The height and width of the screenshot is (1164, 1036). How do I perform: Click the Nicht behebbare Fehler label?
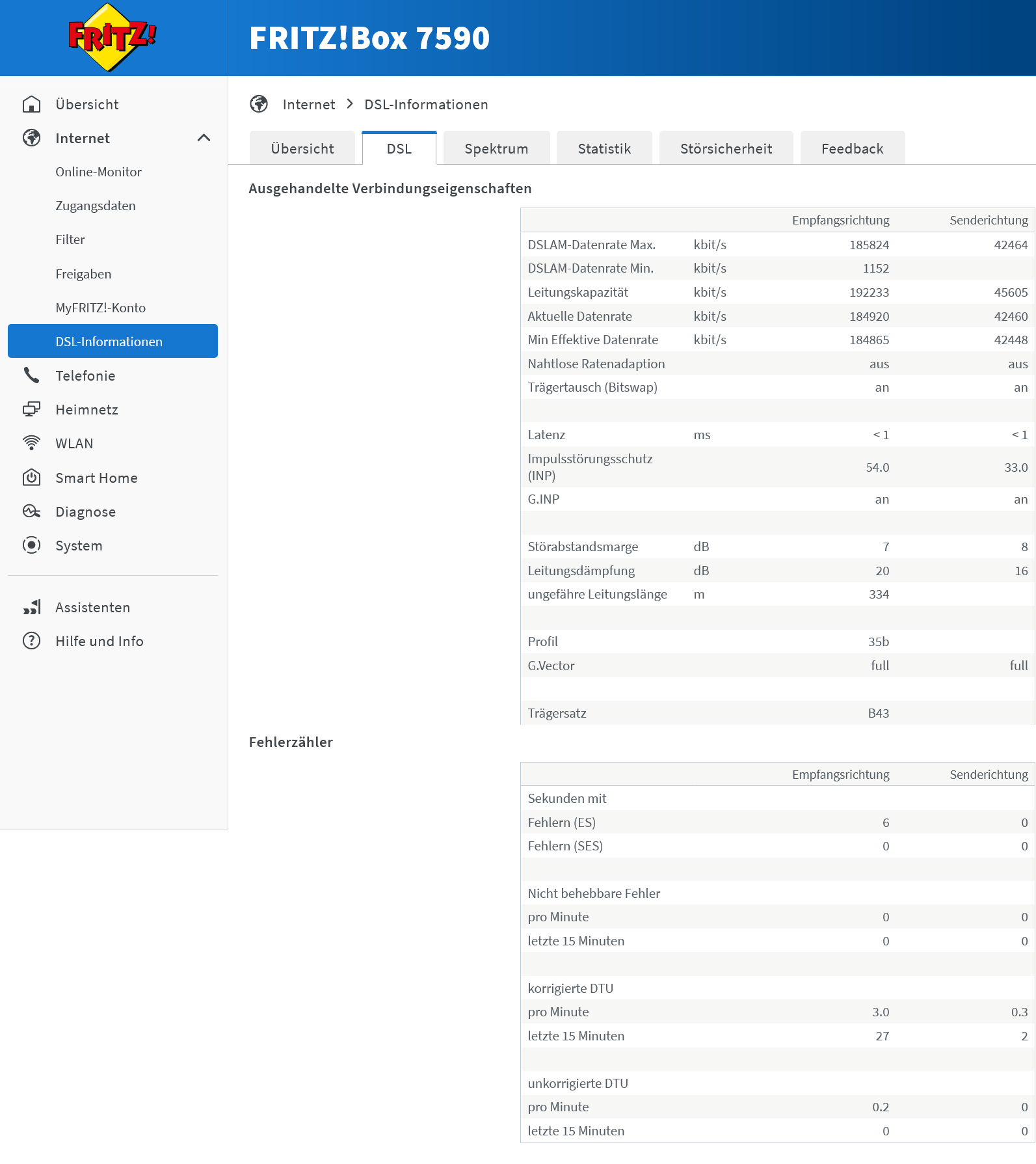594,893
